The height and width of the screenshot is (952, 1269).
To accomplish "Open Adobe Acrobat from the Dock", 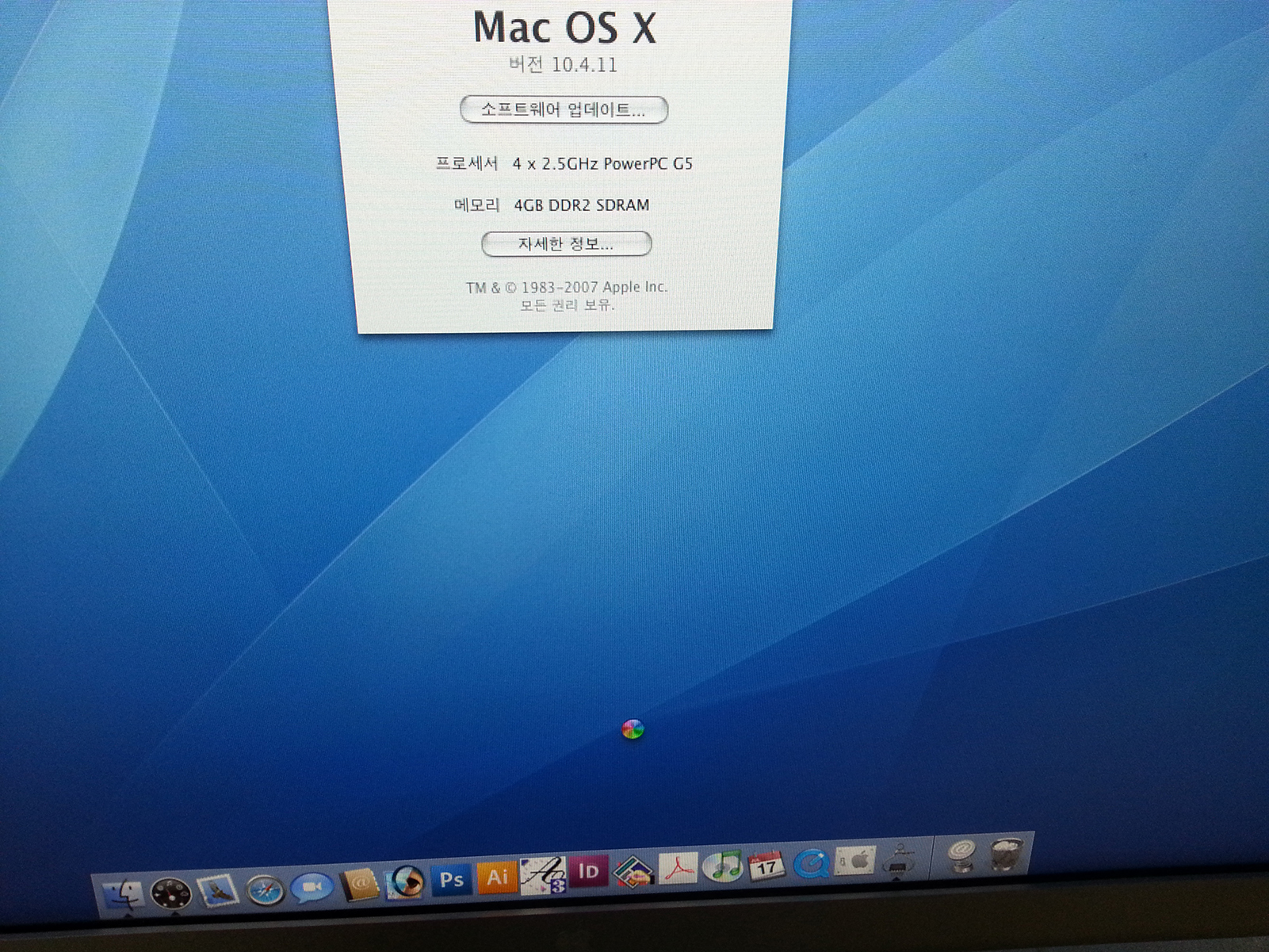I will point(678,868).
